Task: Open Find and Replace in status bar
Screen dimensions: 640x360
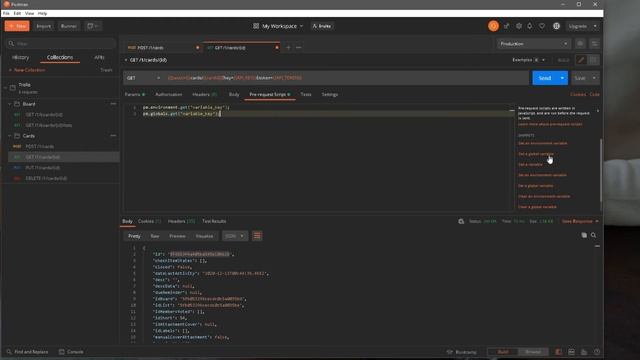Action: (27, 352)
